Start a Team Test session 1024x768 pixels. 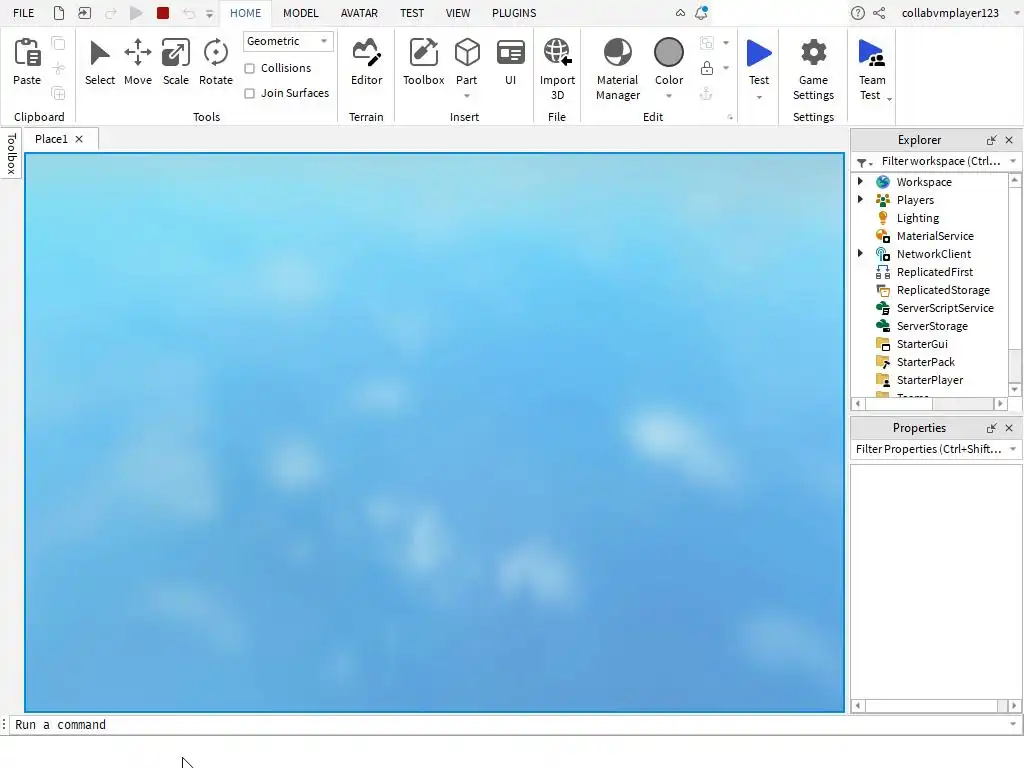tap(872, 69)
